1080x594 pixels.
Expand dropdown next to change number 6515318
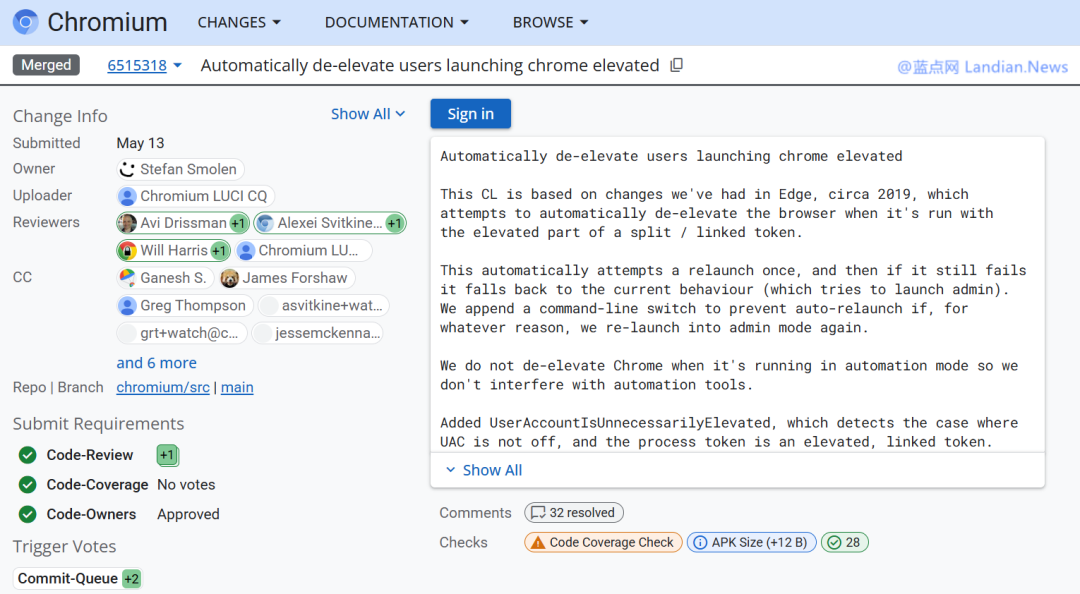178,65
